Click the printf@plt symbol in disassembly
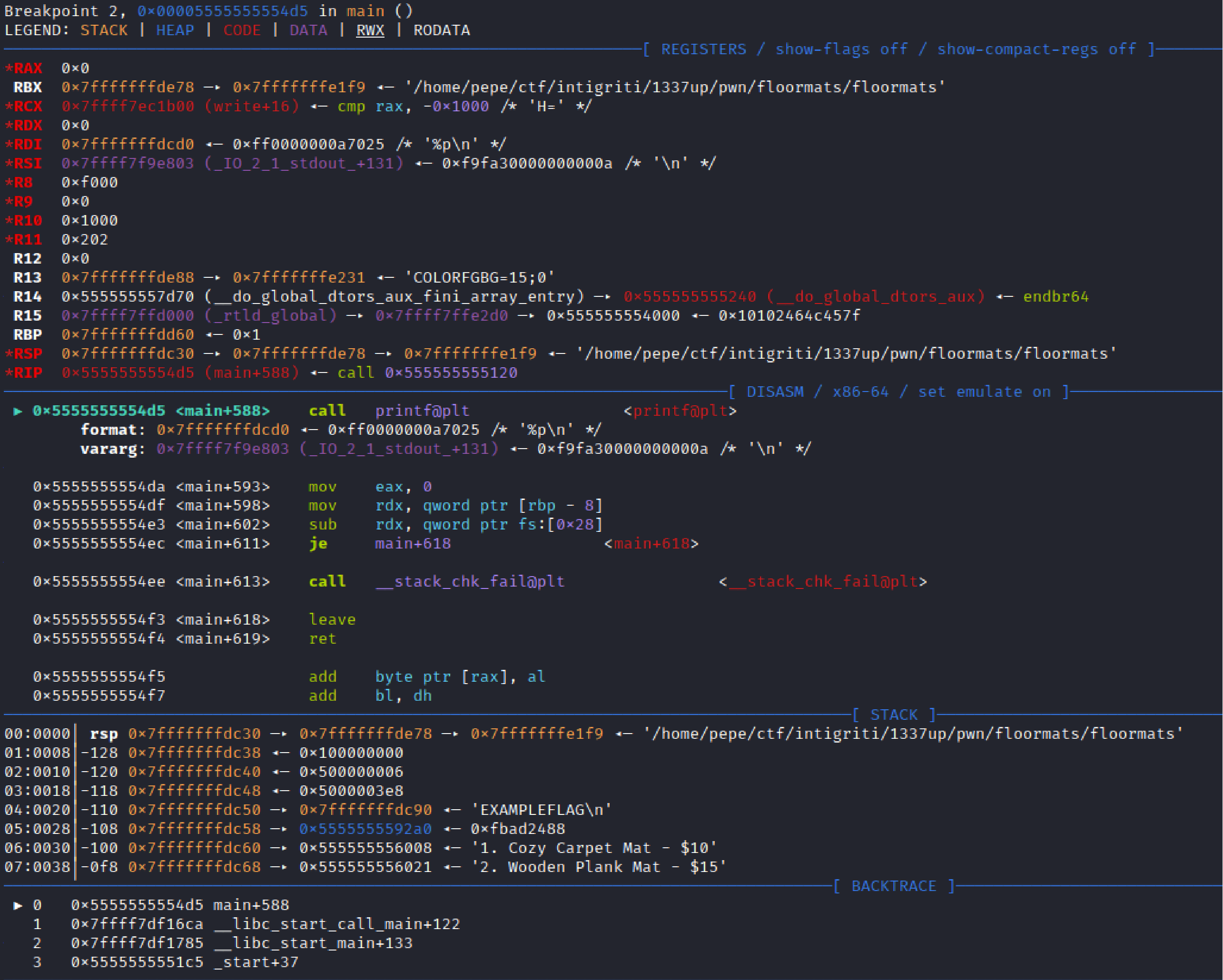This screenshot has height=980, width=1223. pyautogui.click(x=422, y=410)
